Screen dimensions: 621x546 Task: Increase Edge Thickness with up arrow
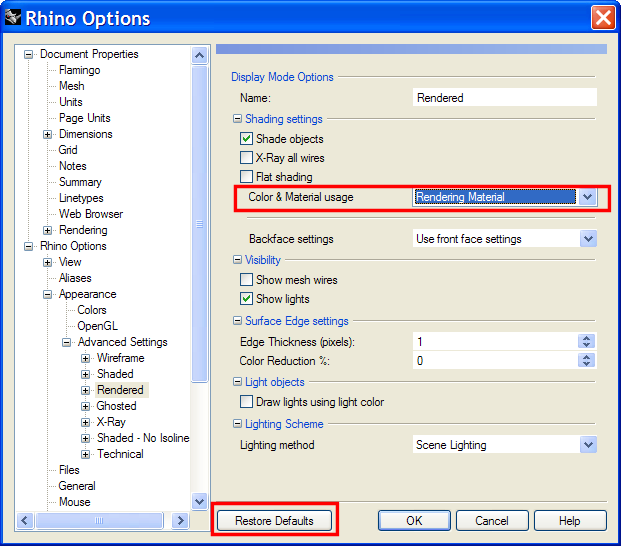coord(588,338)
